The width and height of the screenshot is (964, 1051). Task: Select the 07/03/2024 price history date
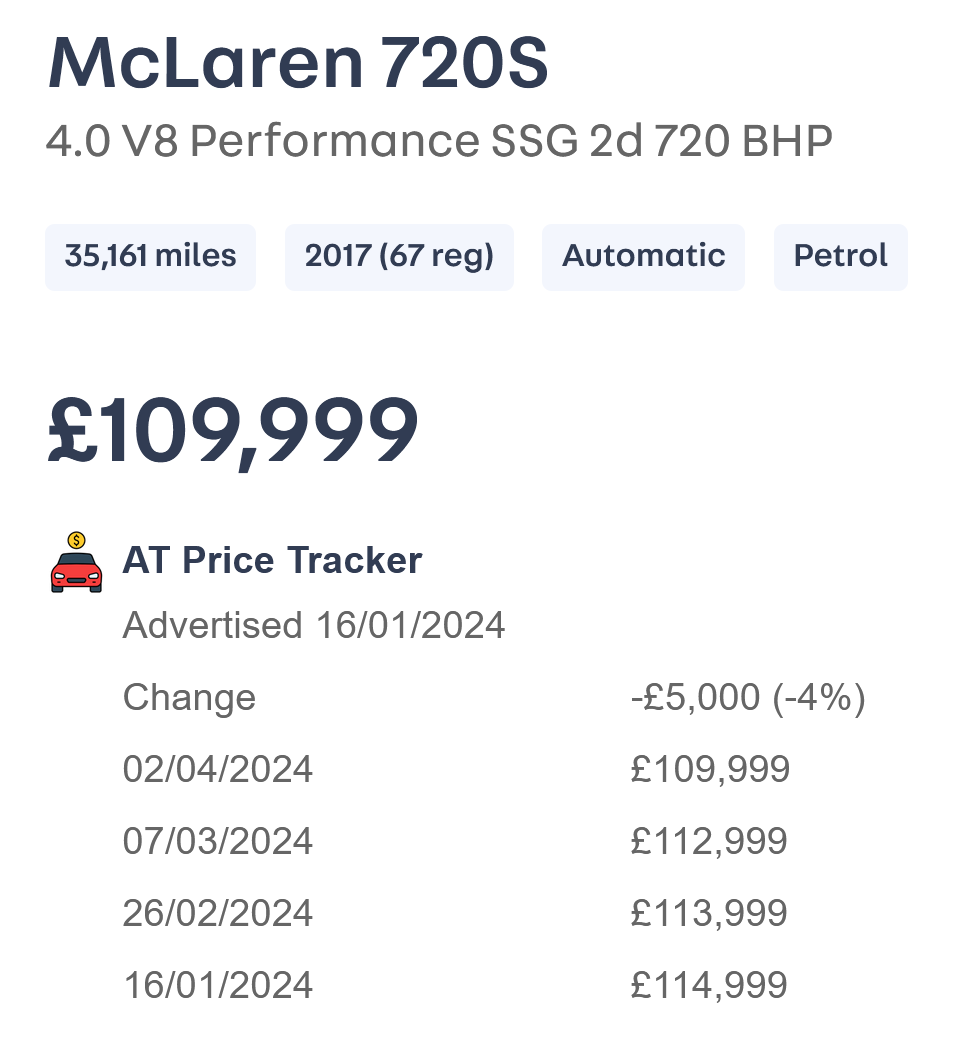(217, 841)
